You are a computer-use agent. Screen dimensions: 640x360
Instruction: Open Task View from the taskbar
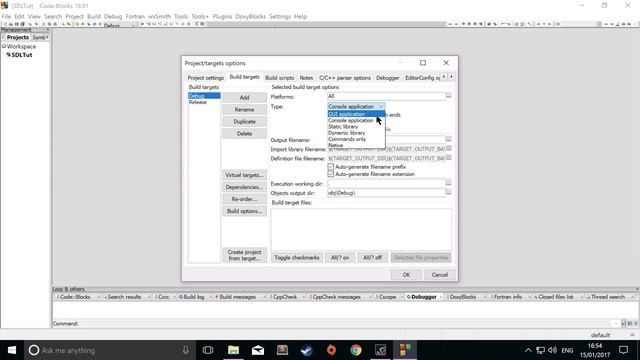coord(208,350)
